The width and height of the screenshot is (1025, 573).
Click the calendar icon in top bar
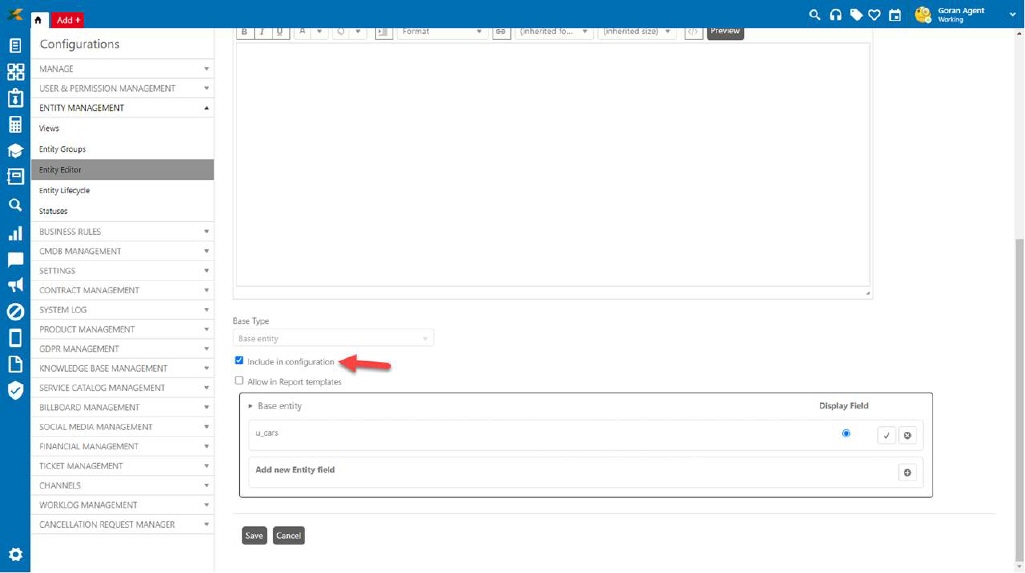895,15
